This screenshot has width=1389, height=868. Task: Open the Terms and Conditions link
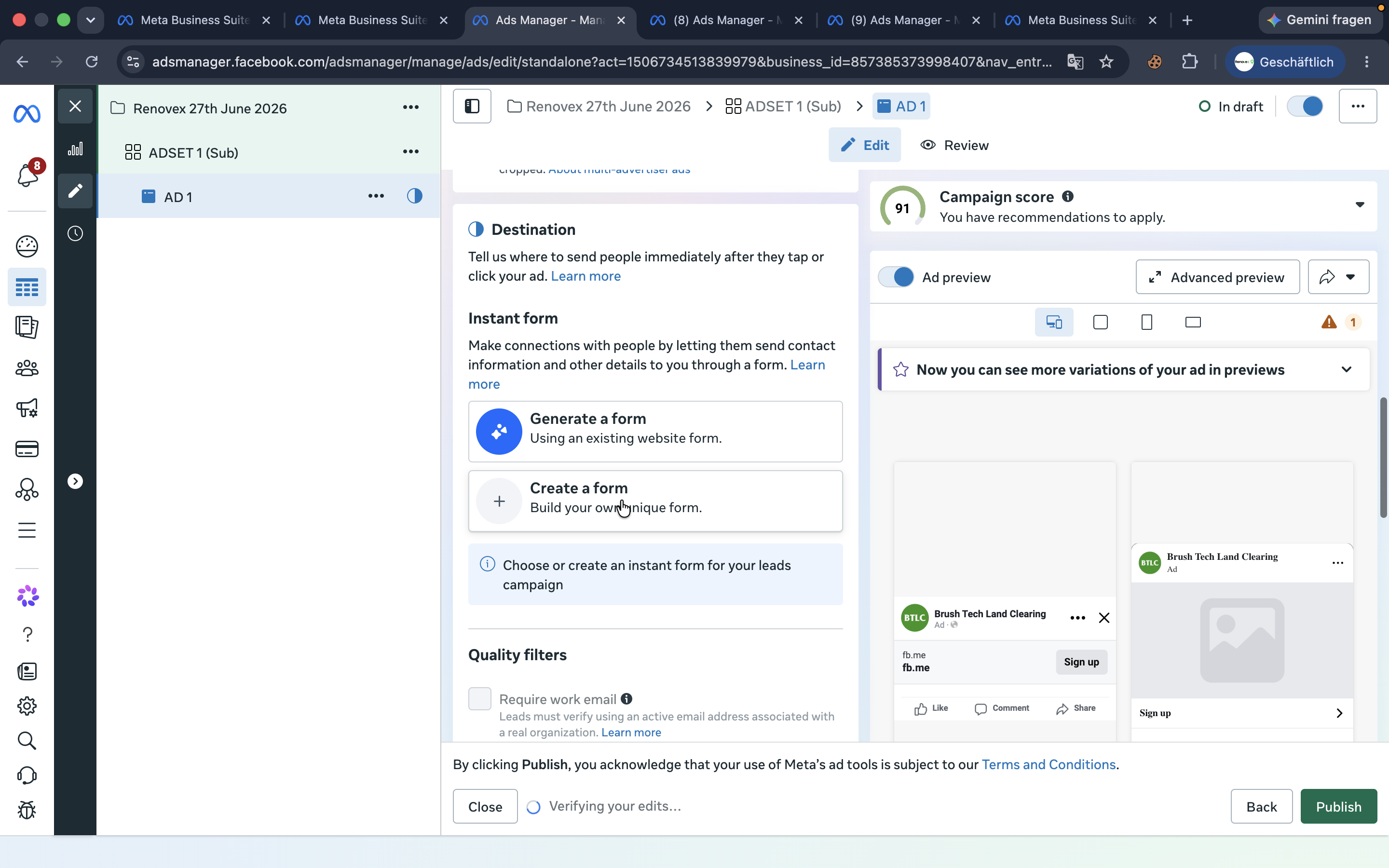(x=1049, y=765)
